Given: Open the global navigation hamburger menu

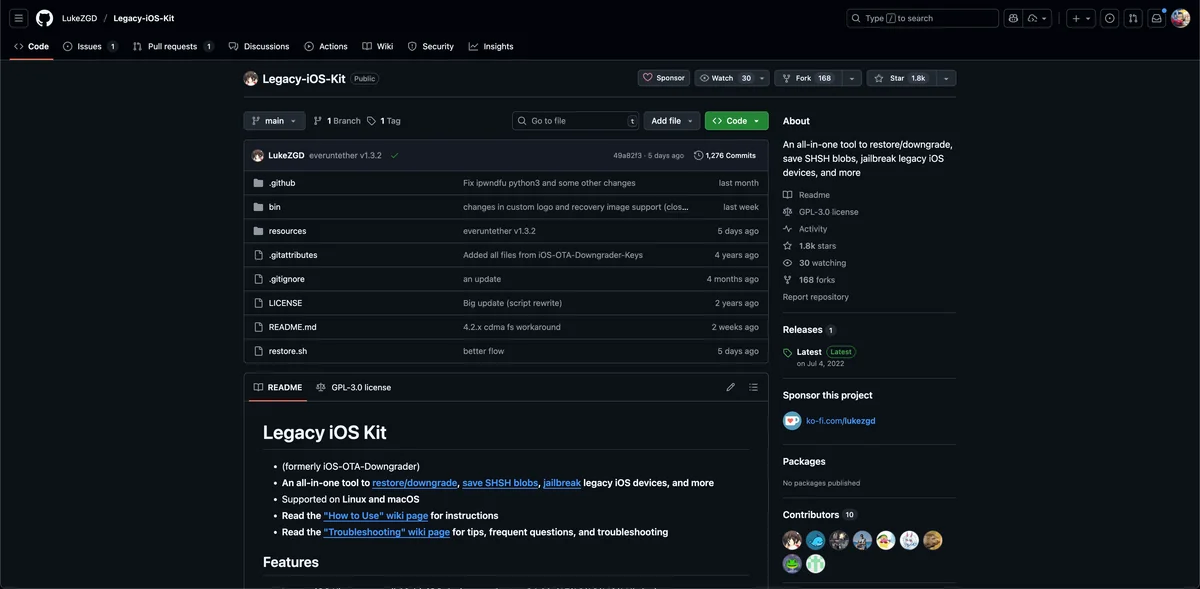Looking at the screenshot, I should pos(19,18).
